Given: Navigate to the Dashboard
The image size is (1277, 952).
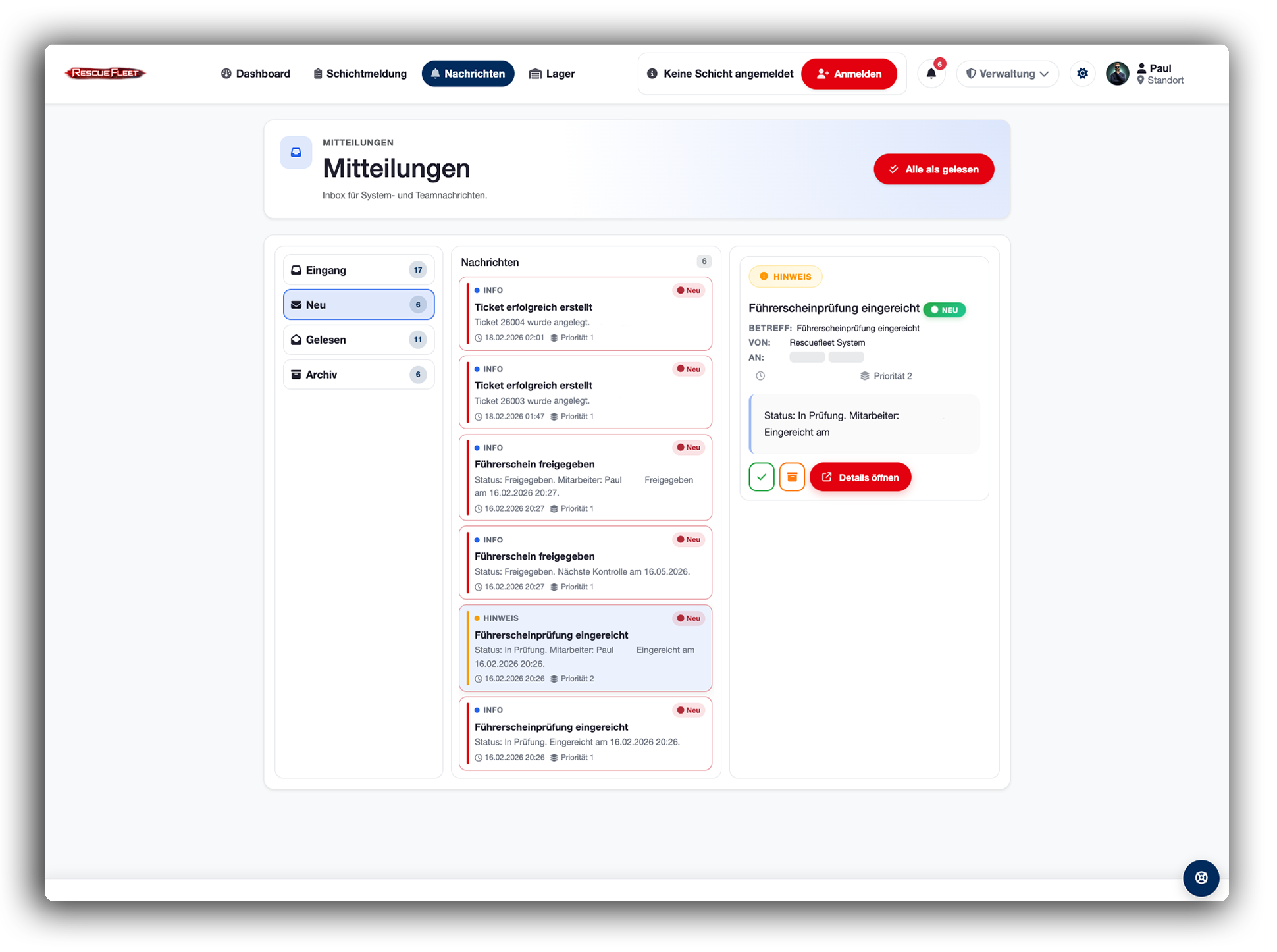Looking at the screenshot, I should (255, 73).
